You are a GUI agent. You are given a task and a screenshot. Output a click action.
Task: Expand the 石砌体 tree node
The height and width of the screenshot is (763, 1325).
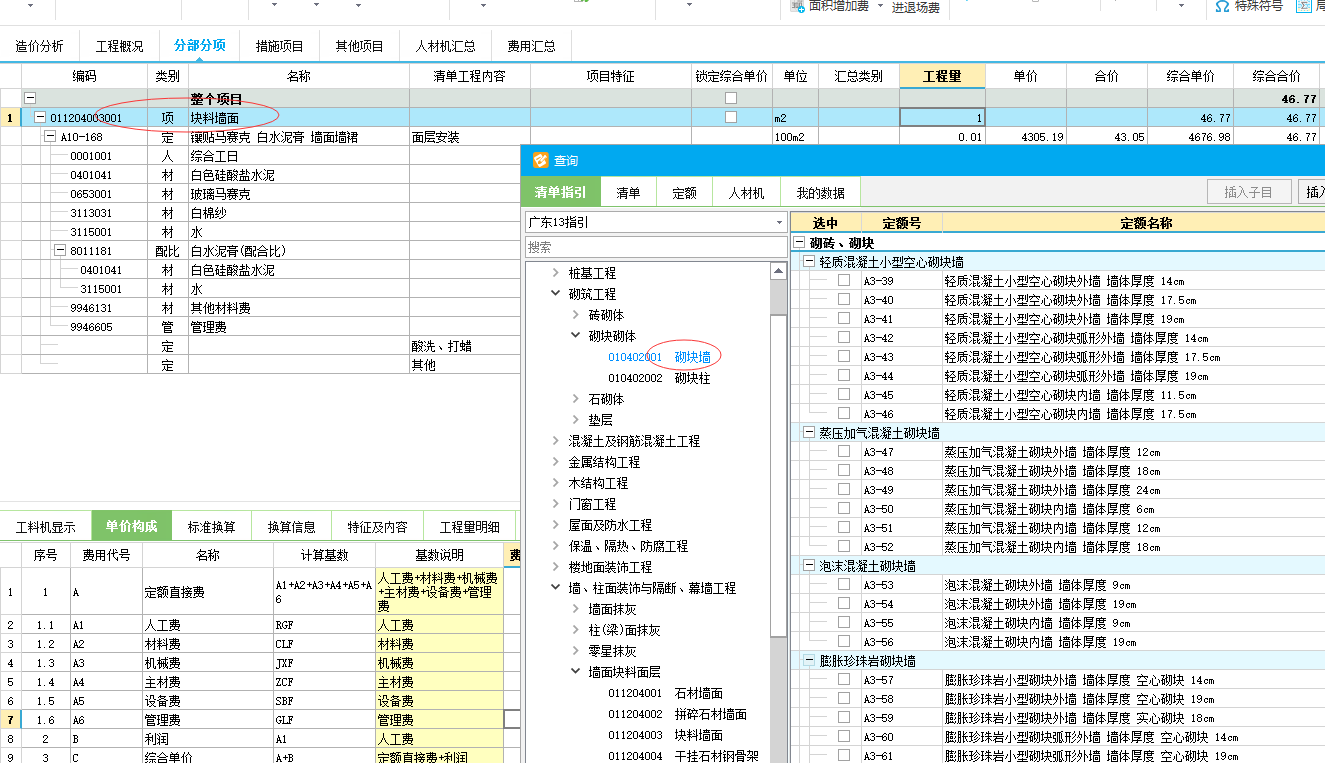point(576,399)
